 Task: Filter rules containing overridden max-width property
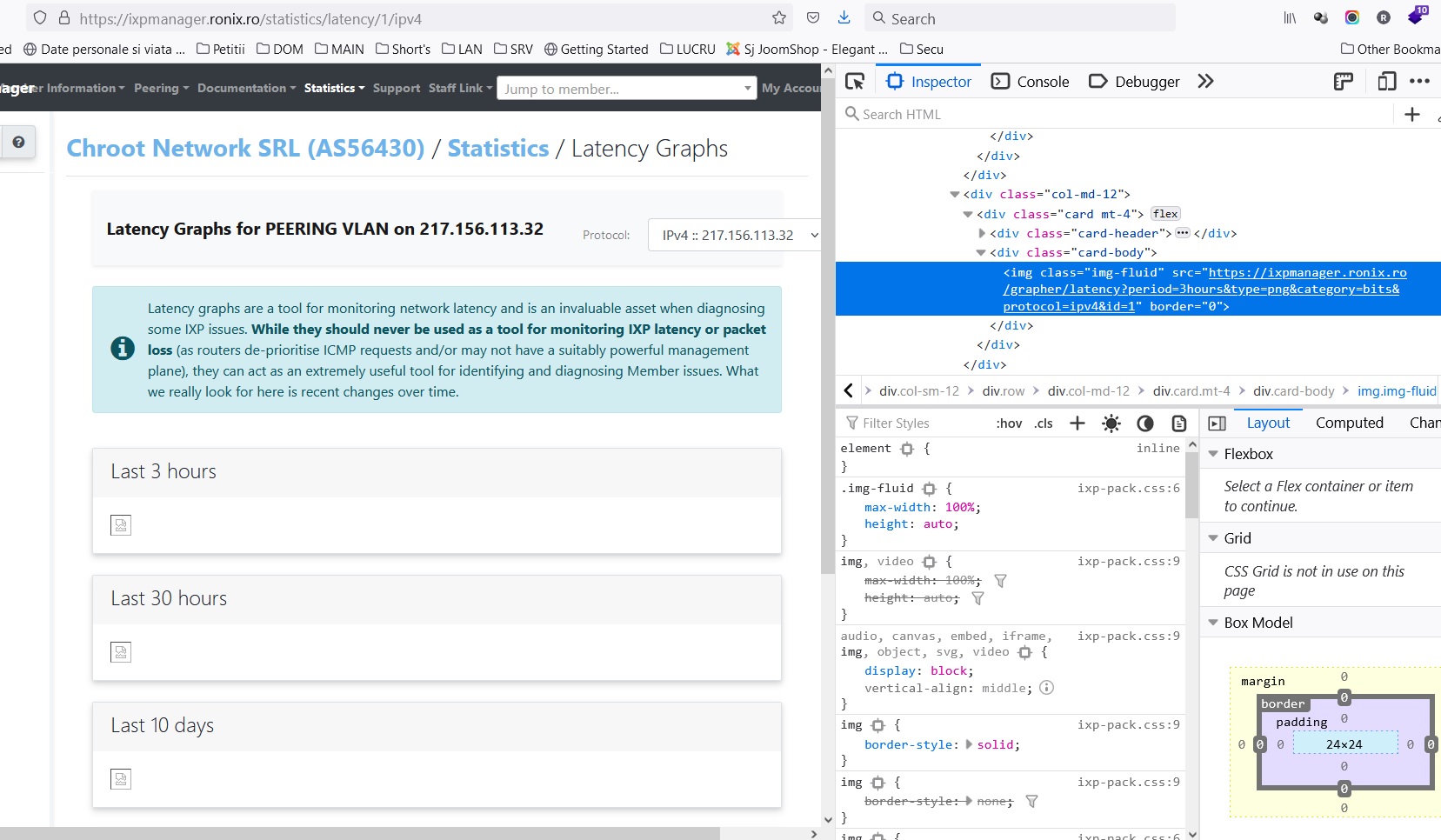1000,581
